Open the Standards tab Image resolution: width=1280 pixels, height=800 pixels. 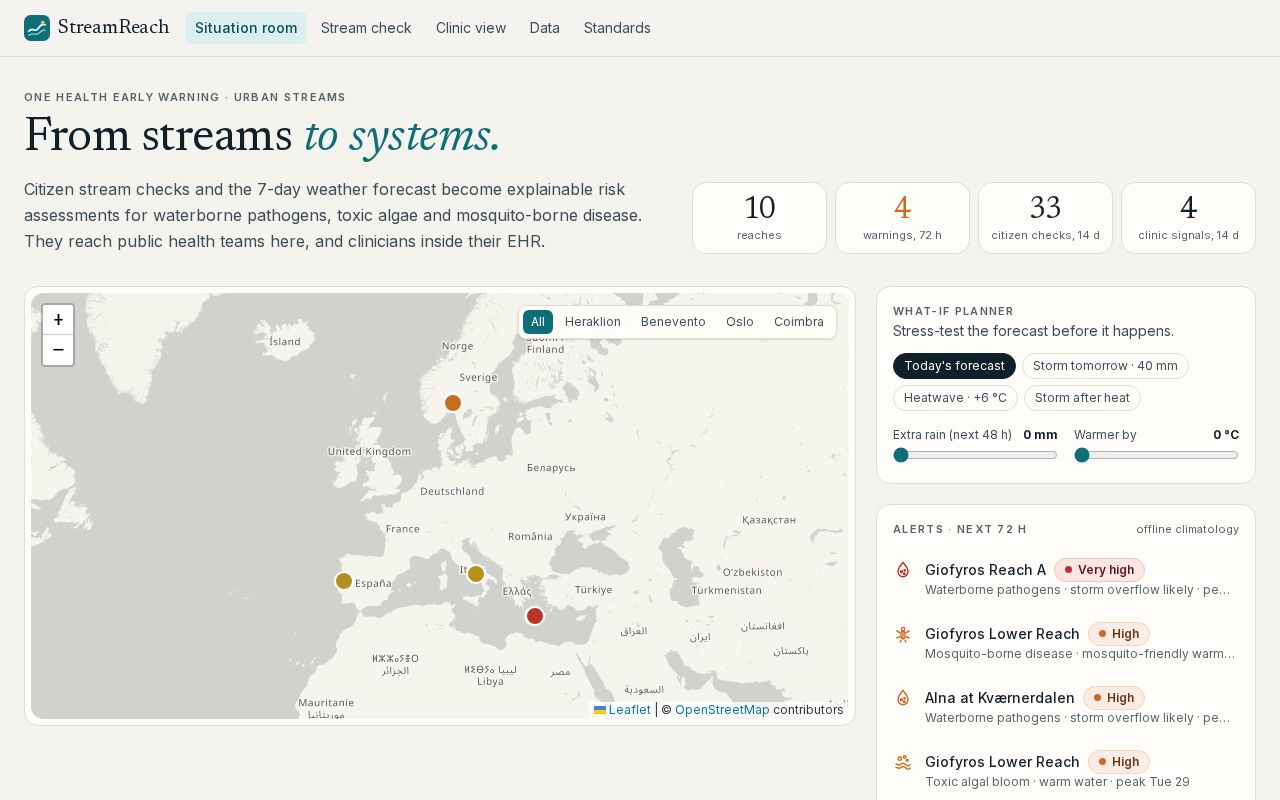(x=617, y=28)
